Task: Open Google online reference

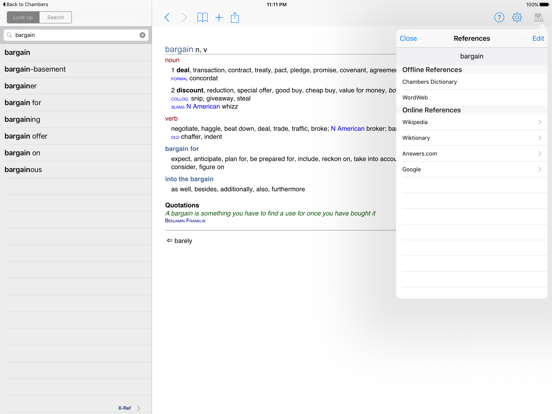Action: [x=472, y=169]
